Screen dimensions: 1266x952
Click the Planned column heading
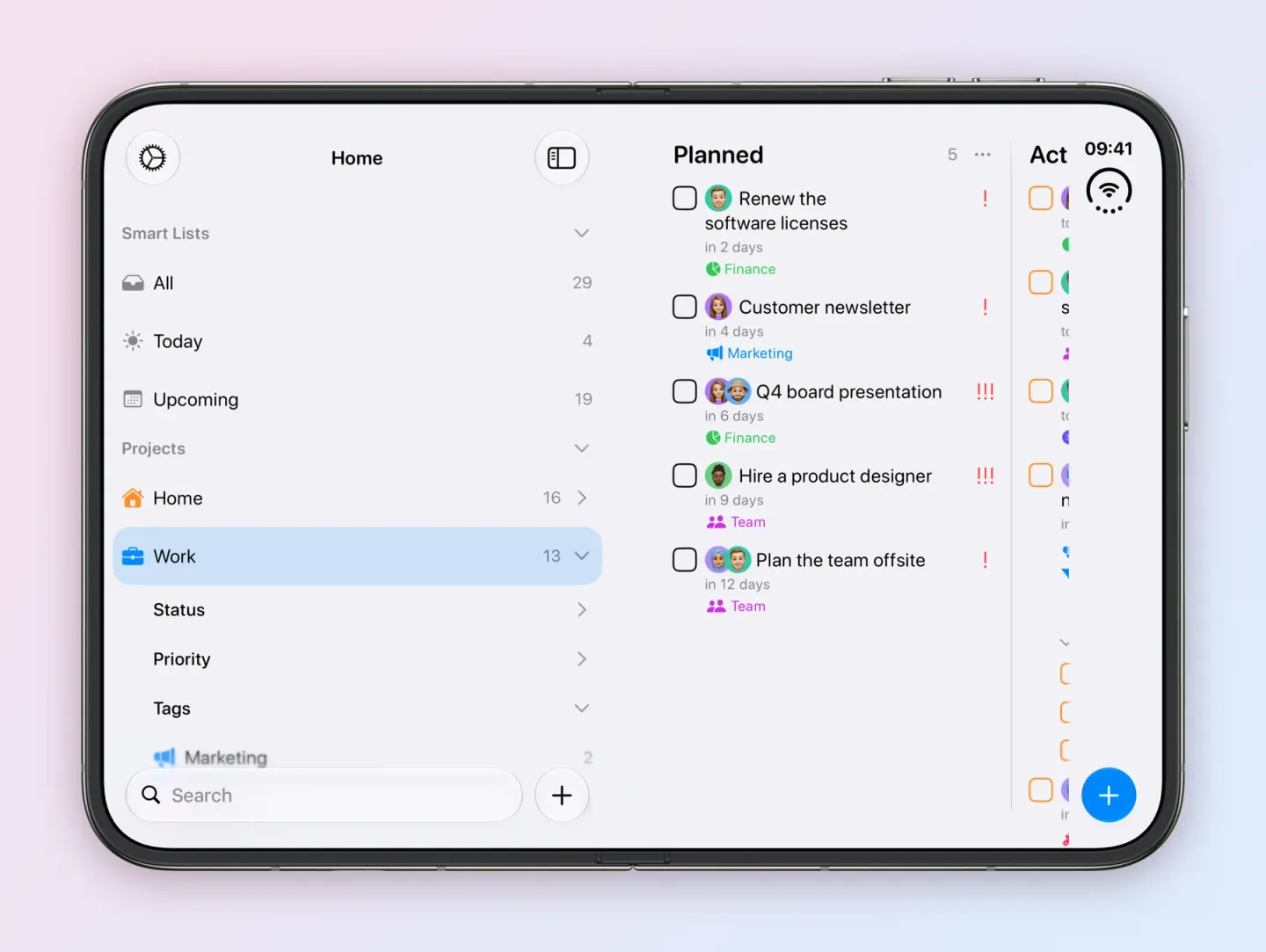click(718, 156)
